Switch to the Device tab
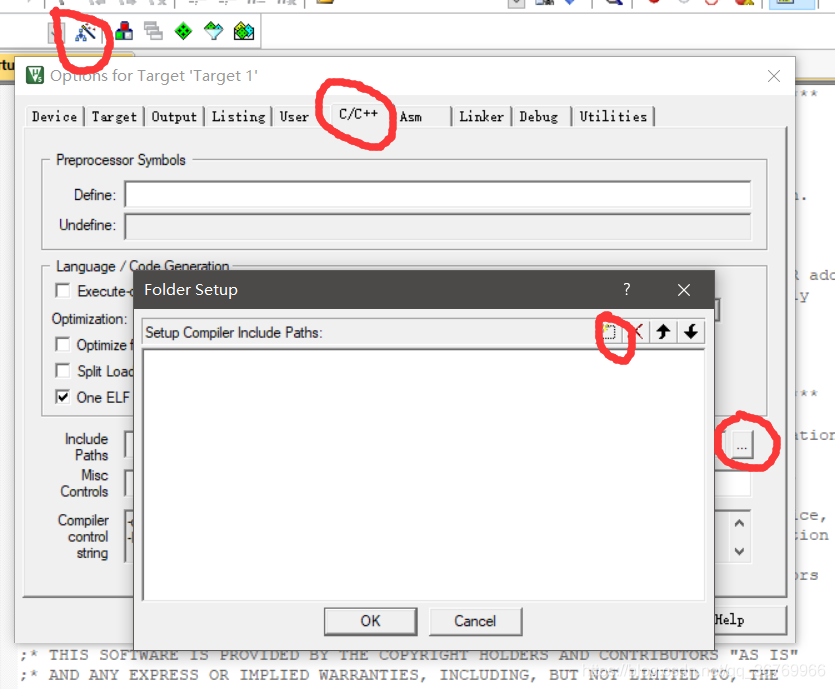835x689 pixels. [x=54, y=116]
